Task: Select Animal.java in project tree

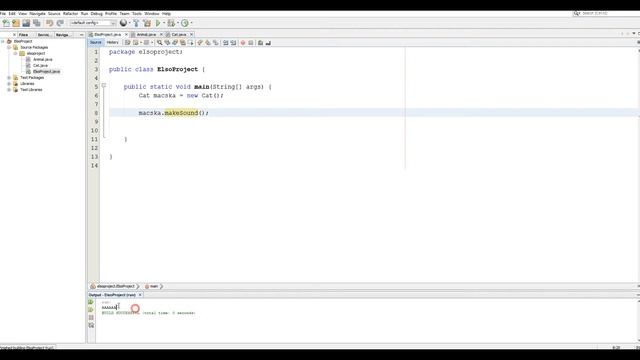Action: tap(42, 60)
